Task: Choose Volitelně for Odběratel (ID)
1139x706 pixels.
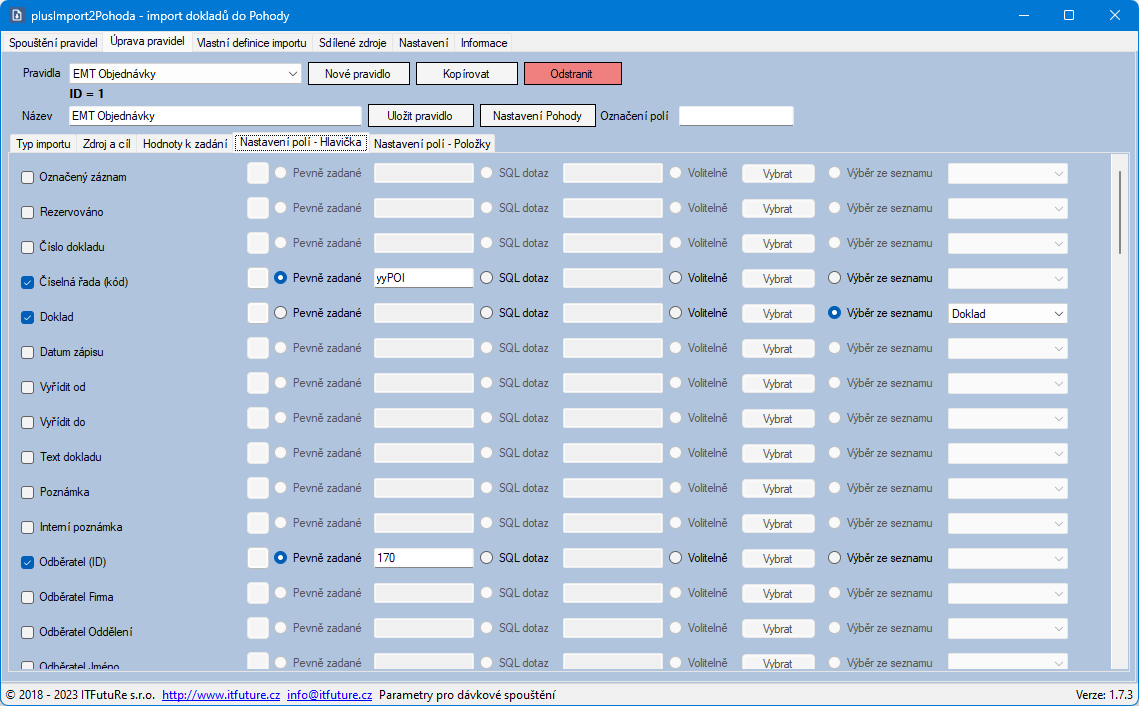Action: [676, 558]
